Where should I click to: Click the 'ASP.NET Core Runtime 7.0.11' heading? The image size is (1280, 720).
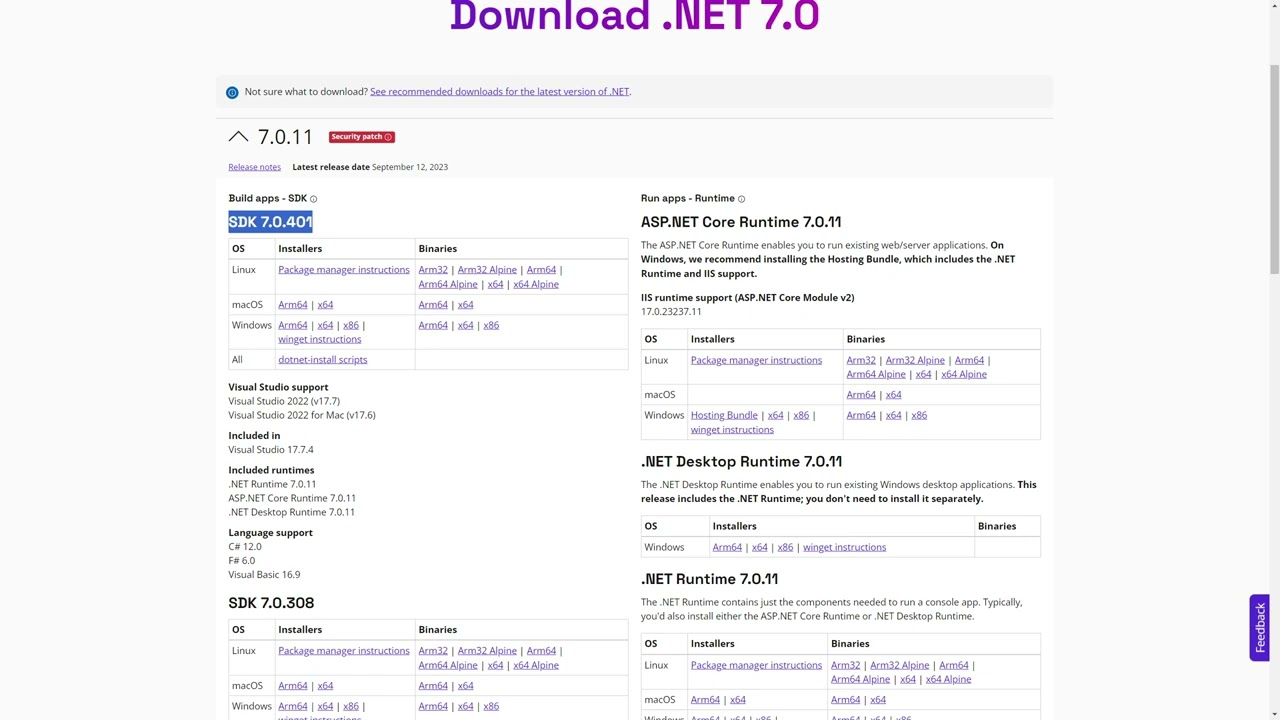(741, 222)
